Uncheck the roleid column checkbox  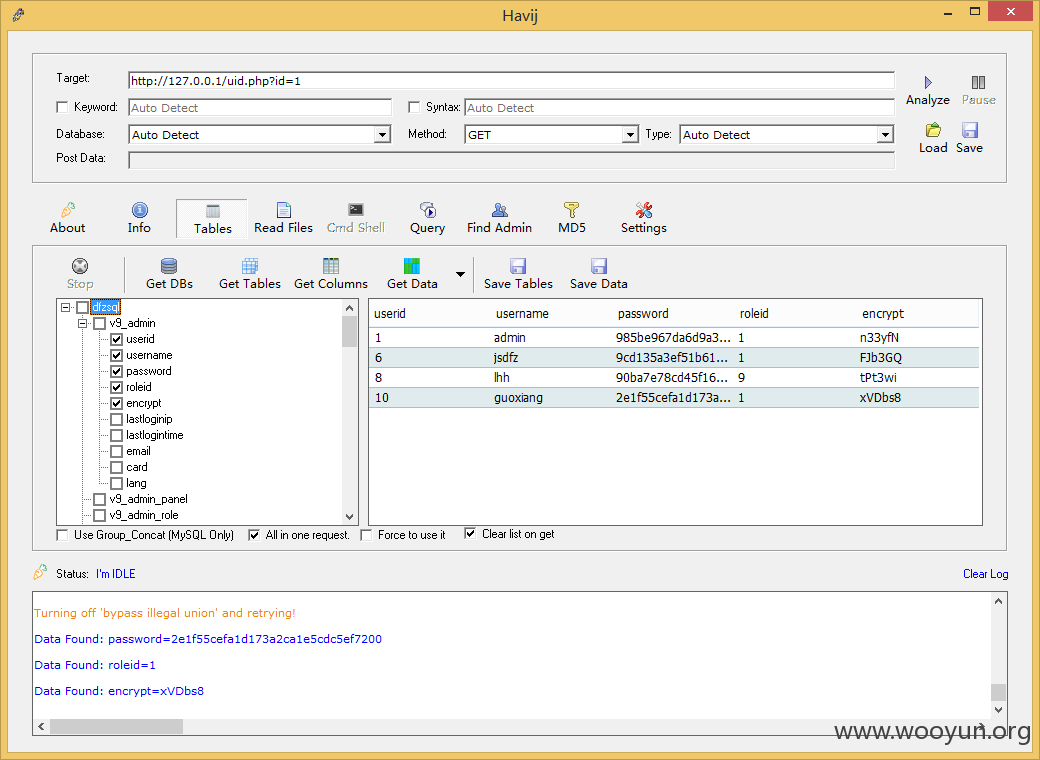pos(116,387)
